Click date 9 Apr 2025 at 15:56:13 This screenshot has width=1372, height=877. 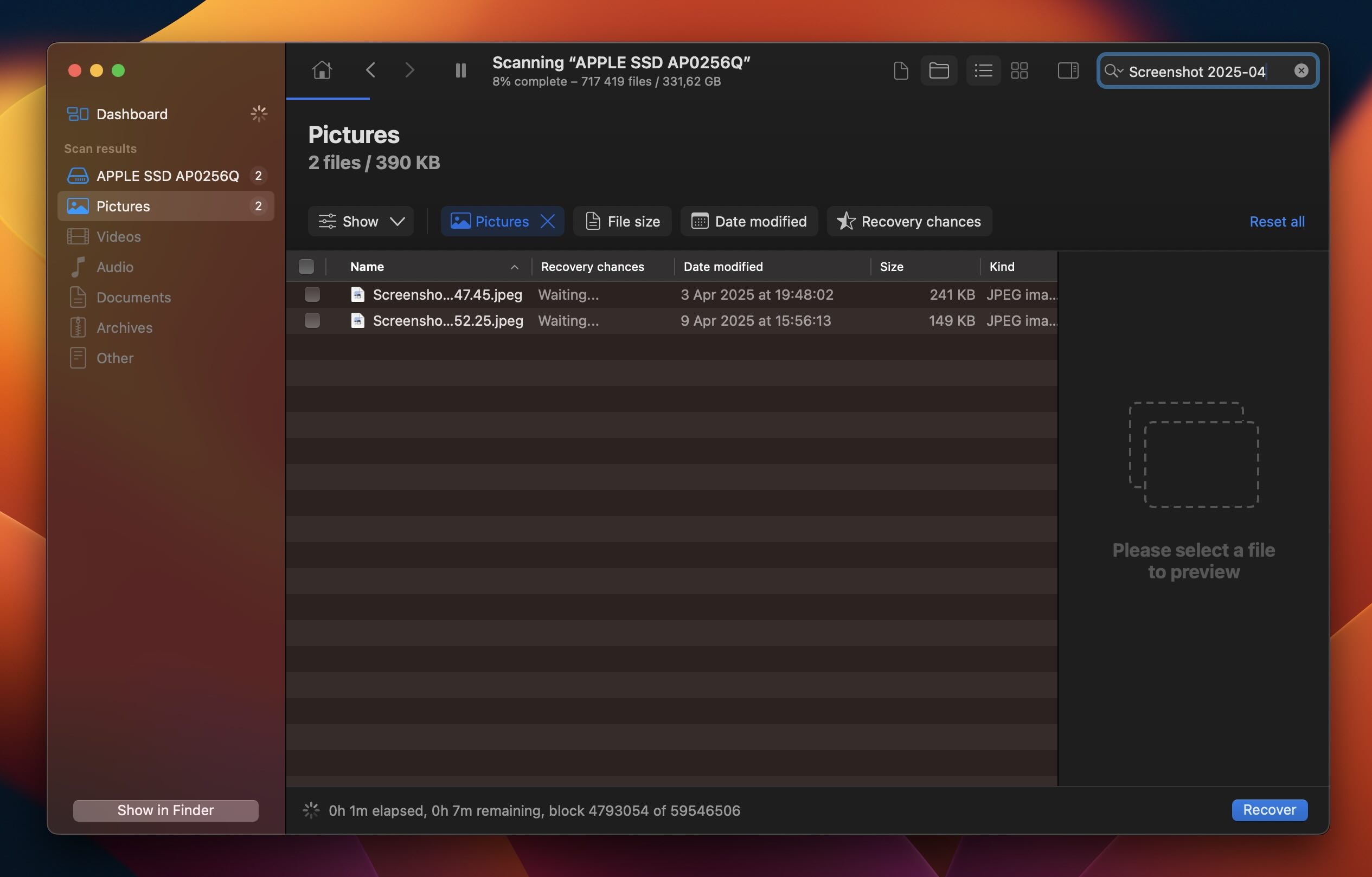coord(755,321)
